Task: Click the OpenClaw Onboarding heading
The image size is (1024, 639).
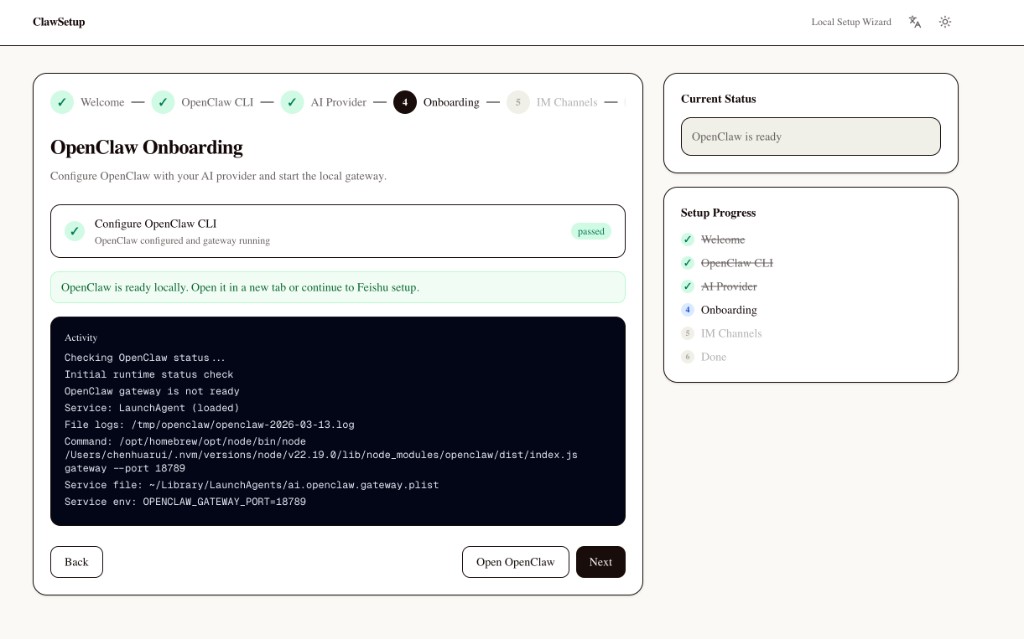Action: point(146,148)
